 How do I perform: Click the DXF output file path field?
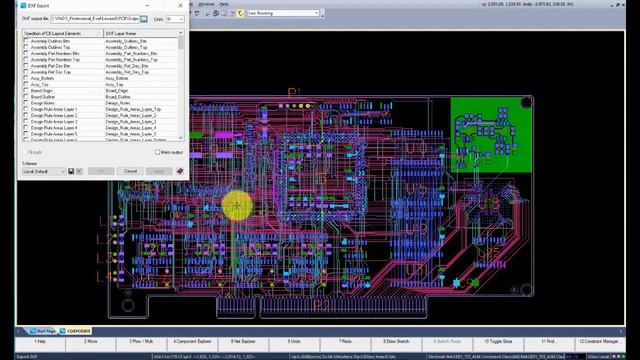coord(95,19)
